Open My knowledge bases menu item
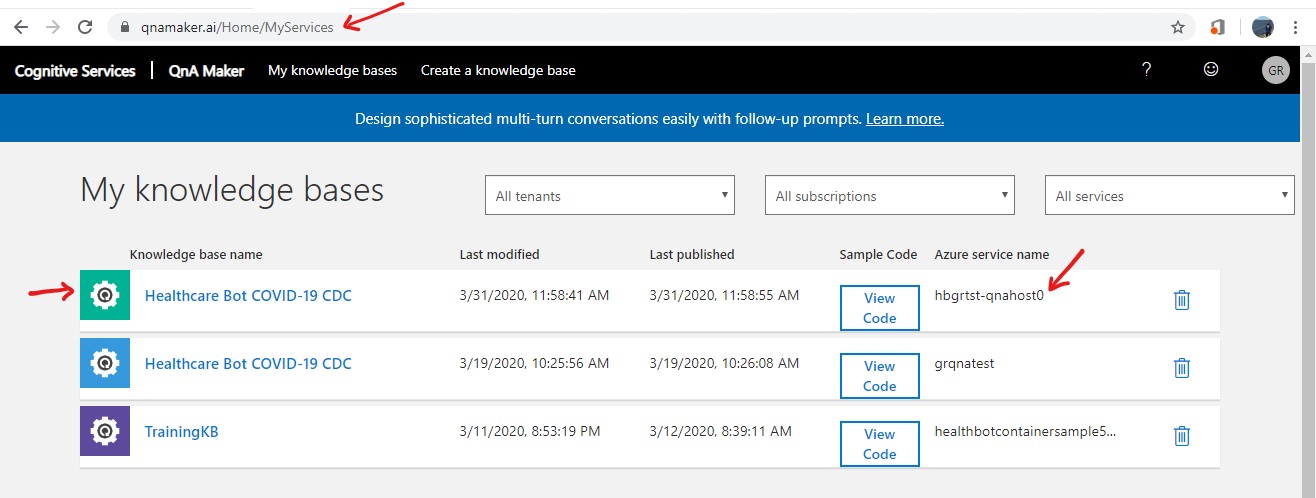Screen dimensions: 1316x498 tap(332, 70)
